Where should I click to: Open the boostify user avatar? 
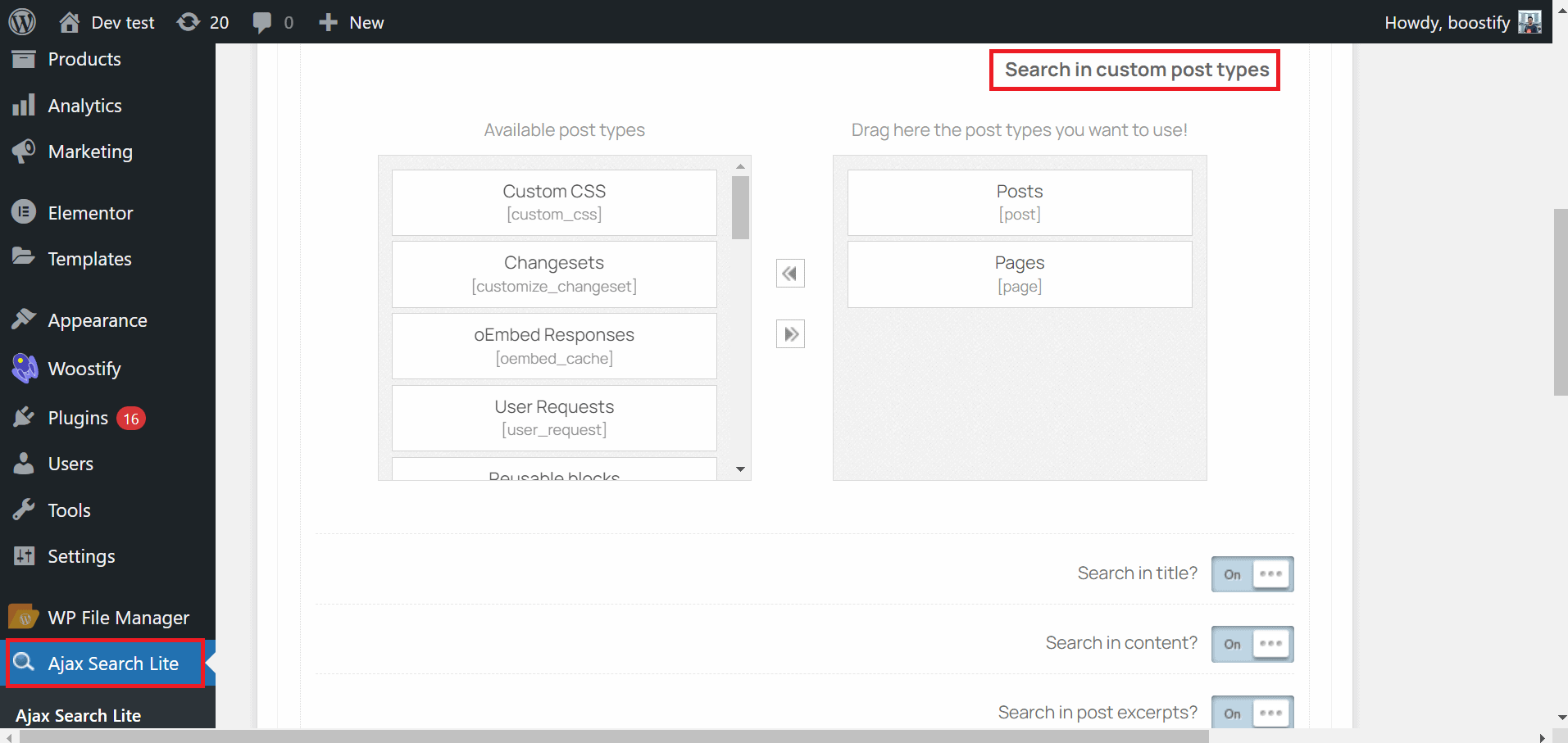point(1529,22)
